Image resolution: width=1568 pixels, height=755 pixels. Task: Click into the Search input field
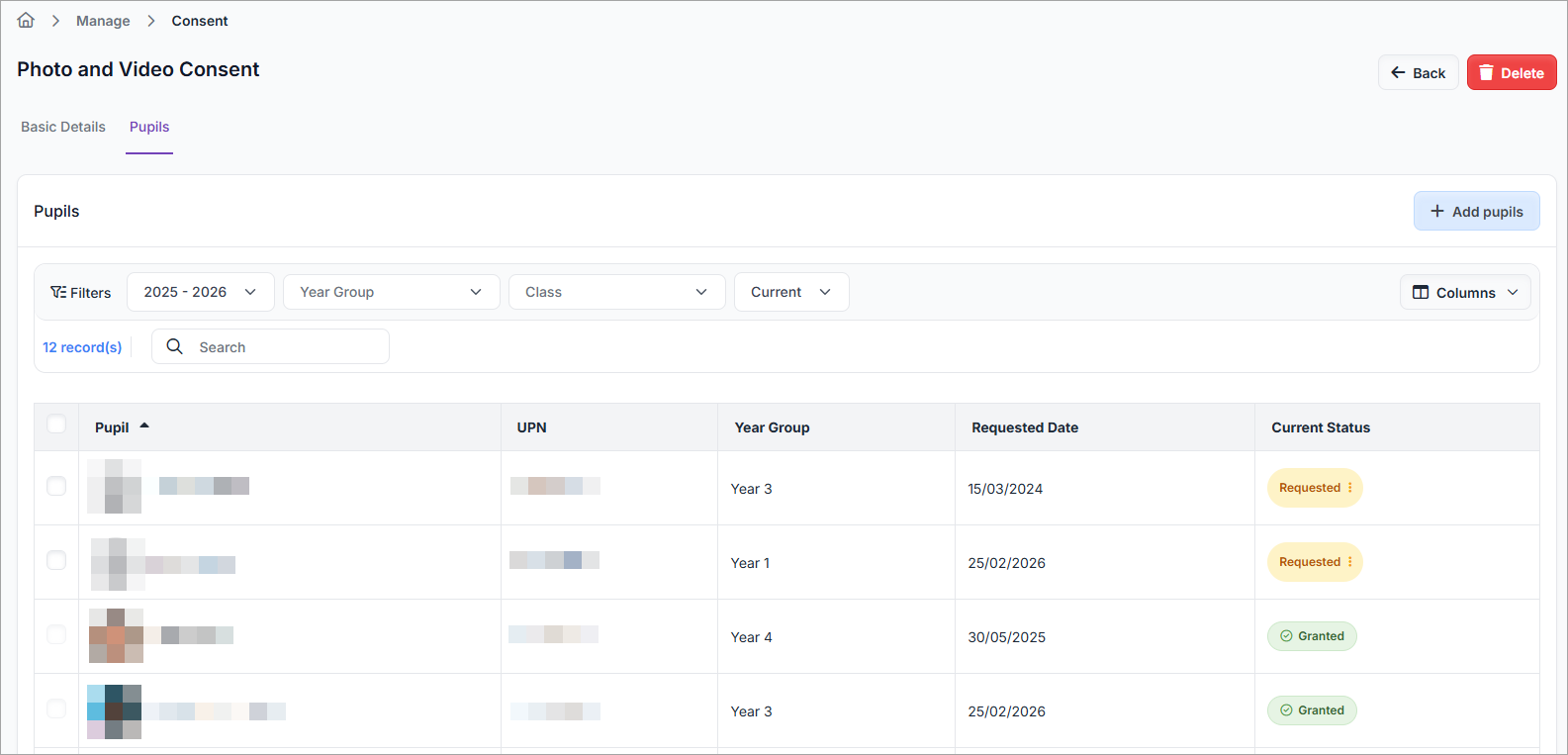(287, 347)
